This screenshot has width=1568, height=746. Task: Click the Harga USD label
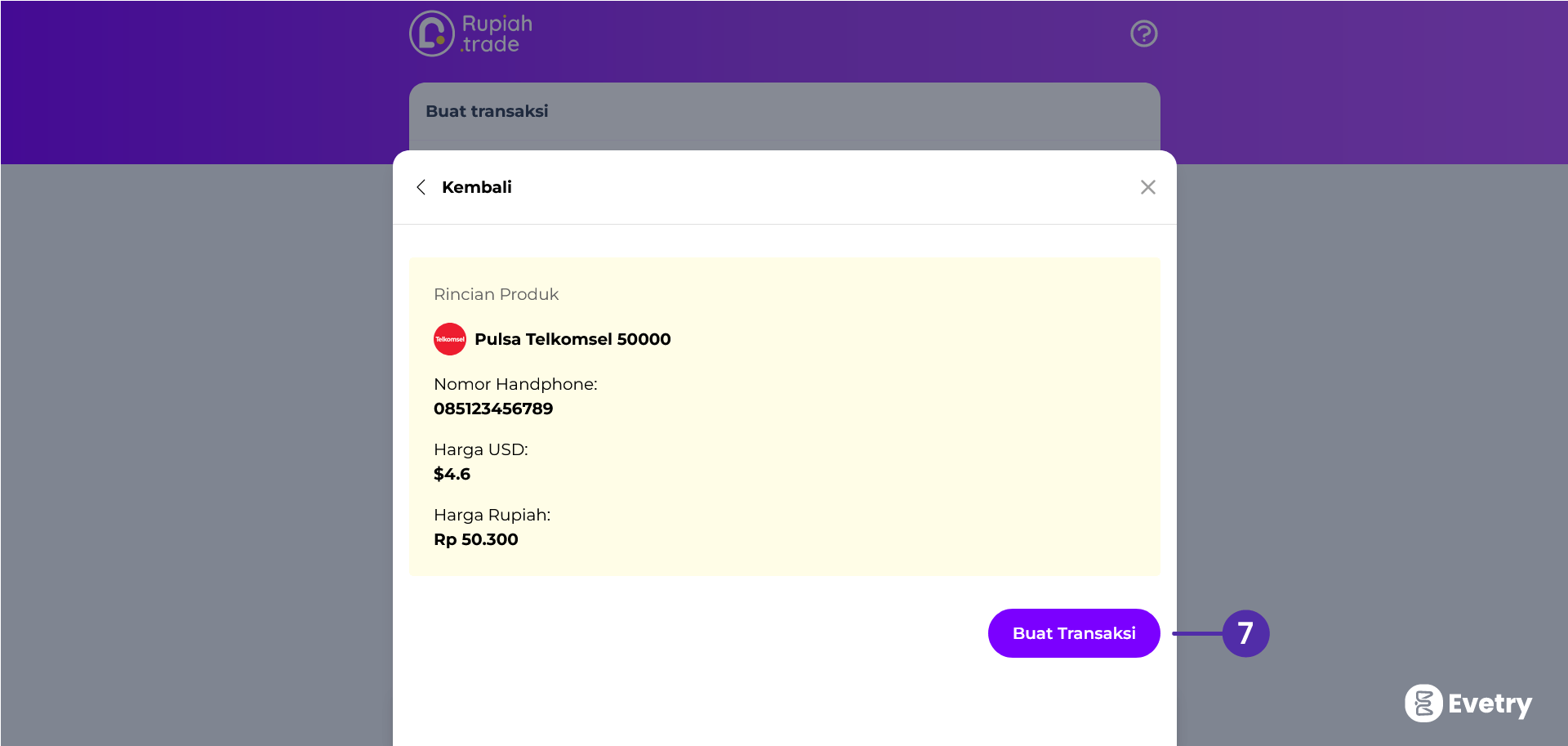(480, 449)
